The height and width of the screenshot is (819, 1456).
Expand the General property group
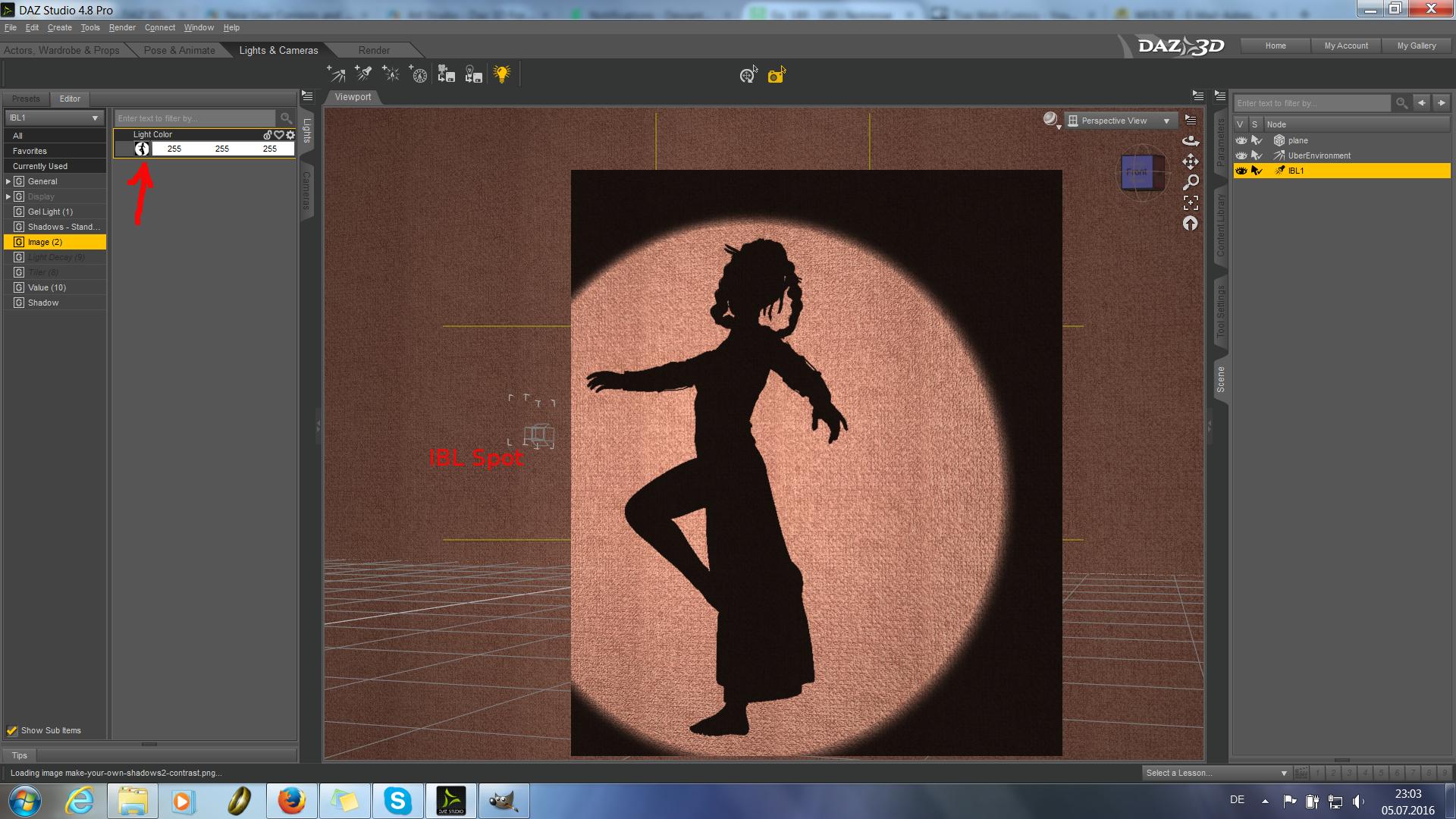coord(8,182)
